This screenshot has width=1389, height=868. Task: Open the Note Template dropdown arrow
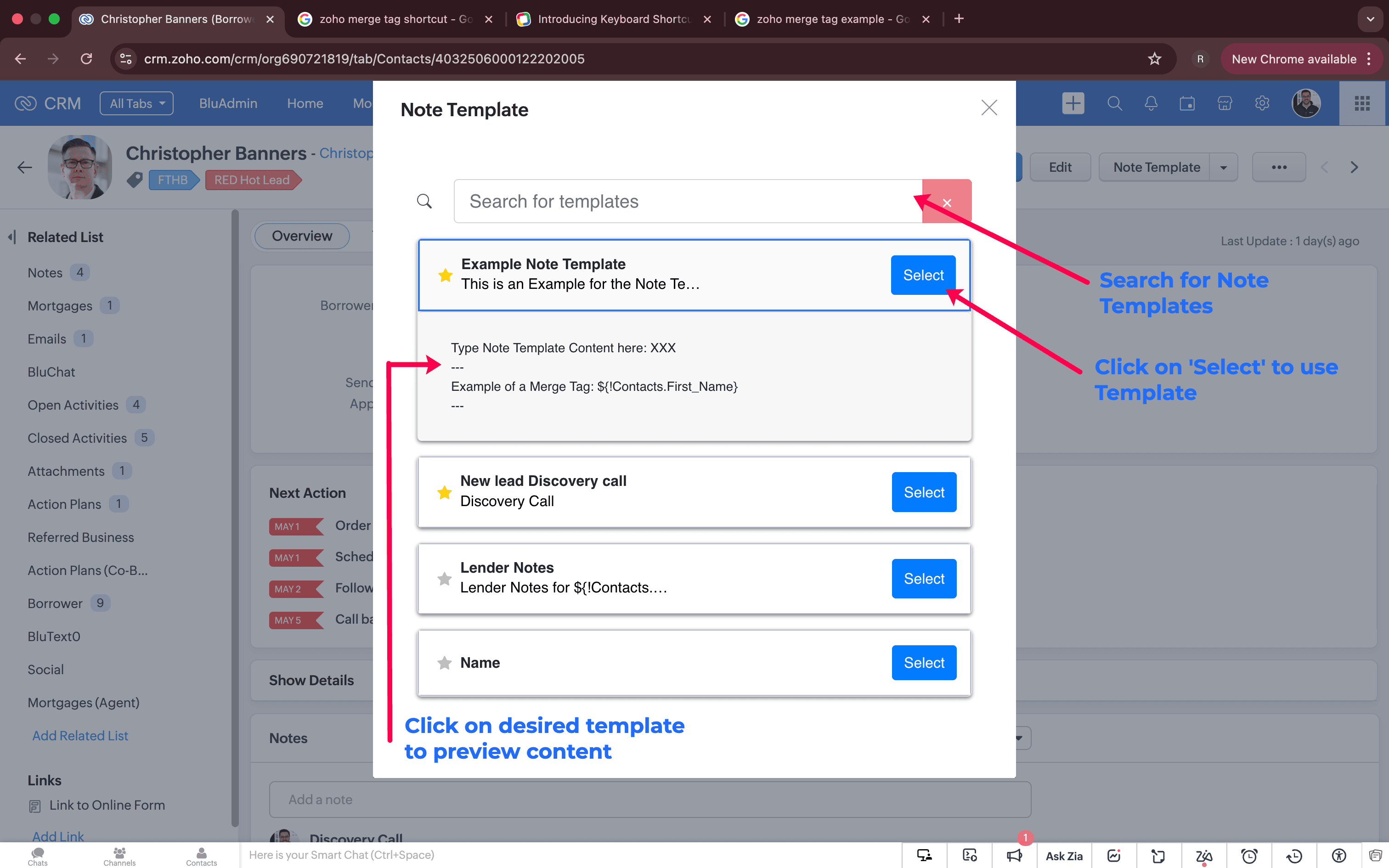(1223, 168)
